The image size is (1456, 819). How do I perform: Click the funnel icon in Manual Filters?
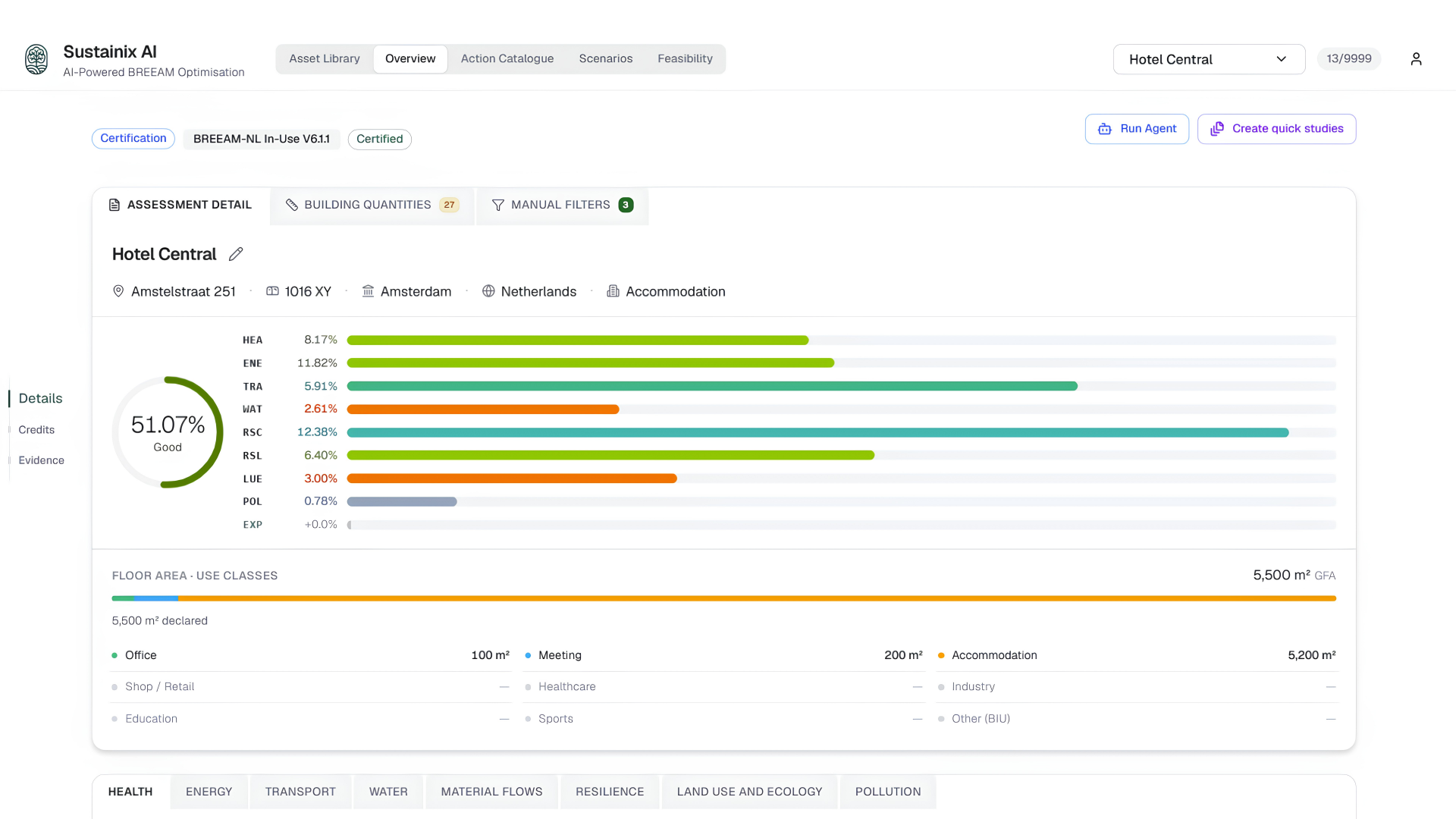coord(498,205)
